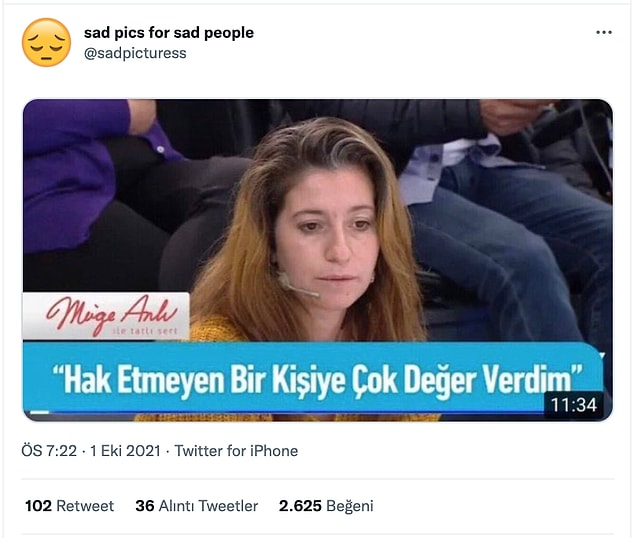
Task: Open the three-dot more options menu
Action: pyautogui.click(x=604, y=32)
